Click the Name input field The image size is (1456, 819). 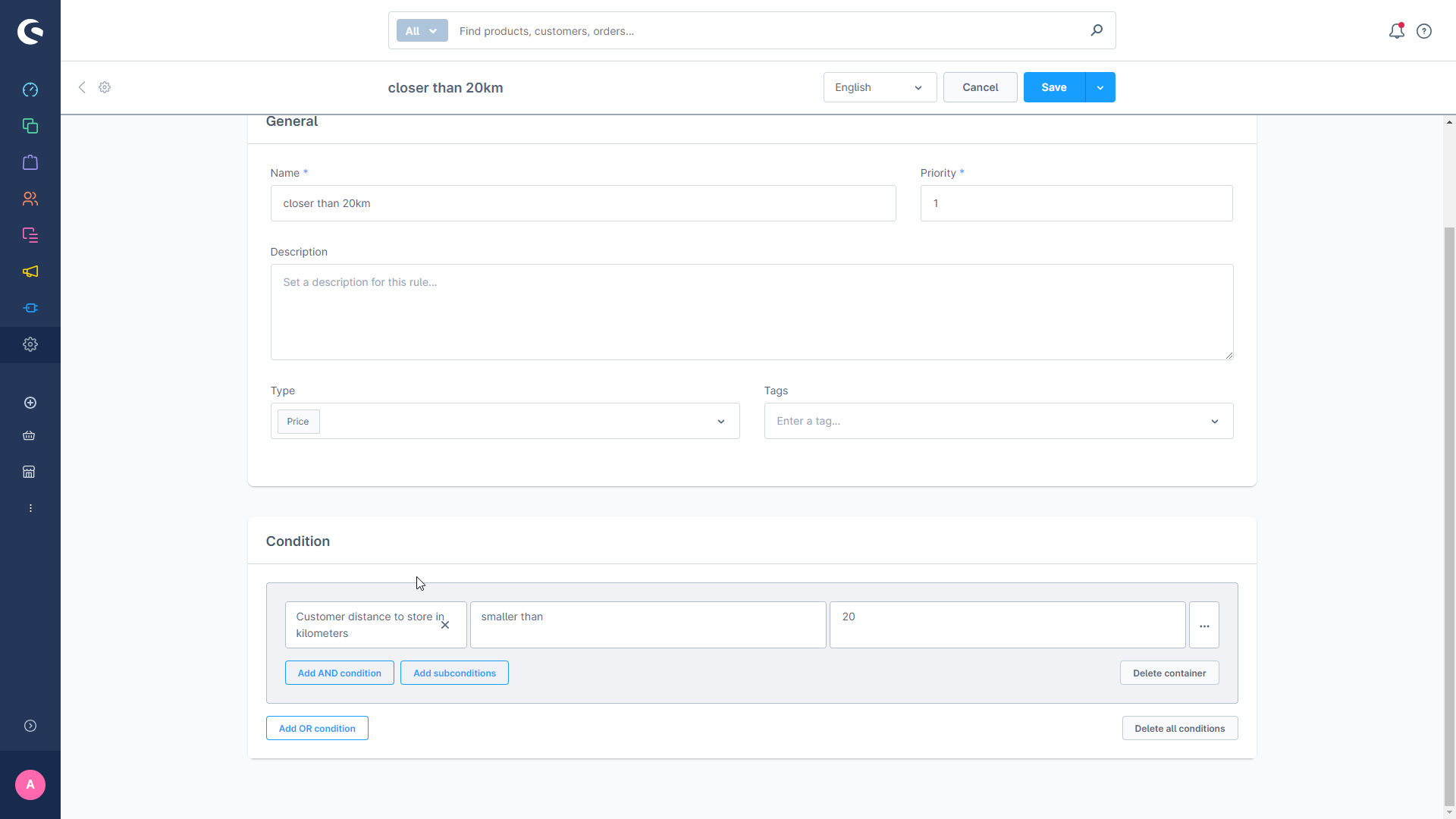[583, 203]
